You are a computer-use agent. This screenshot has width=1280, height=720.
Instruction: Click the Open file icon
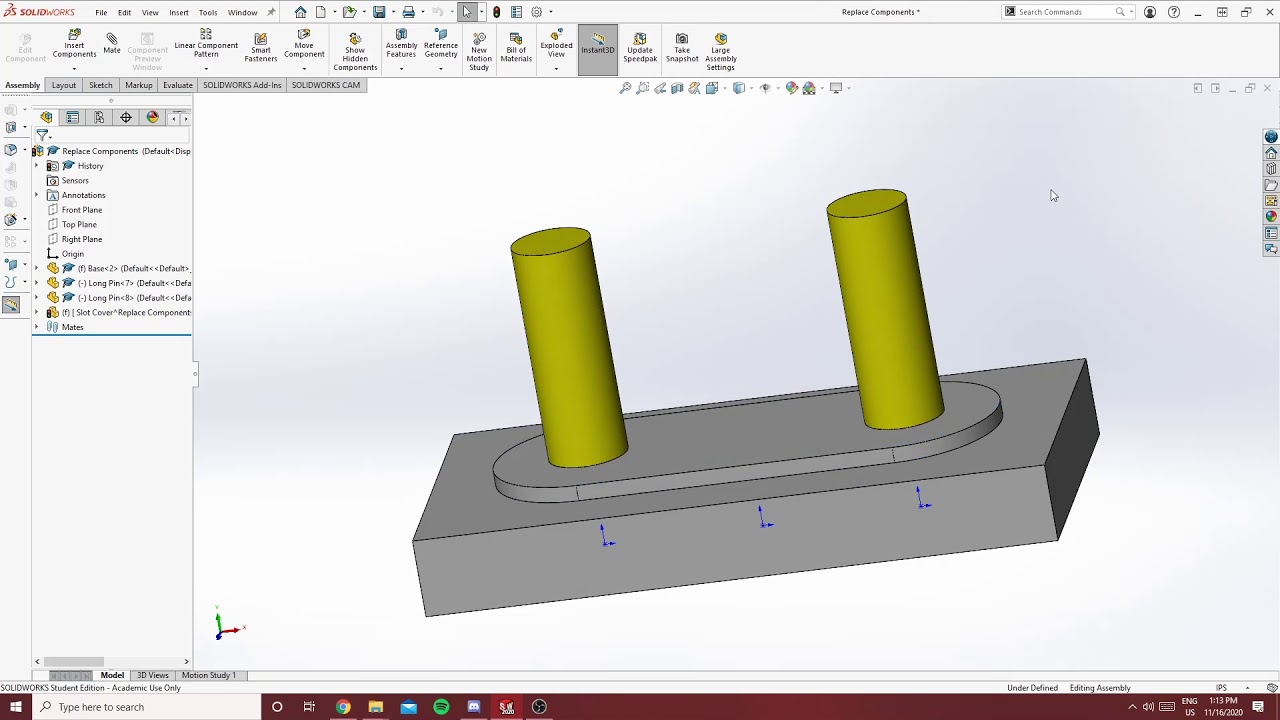349,12
